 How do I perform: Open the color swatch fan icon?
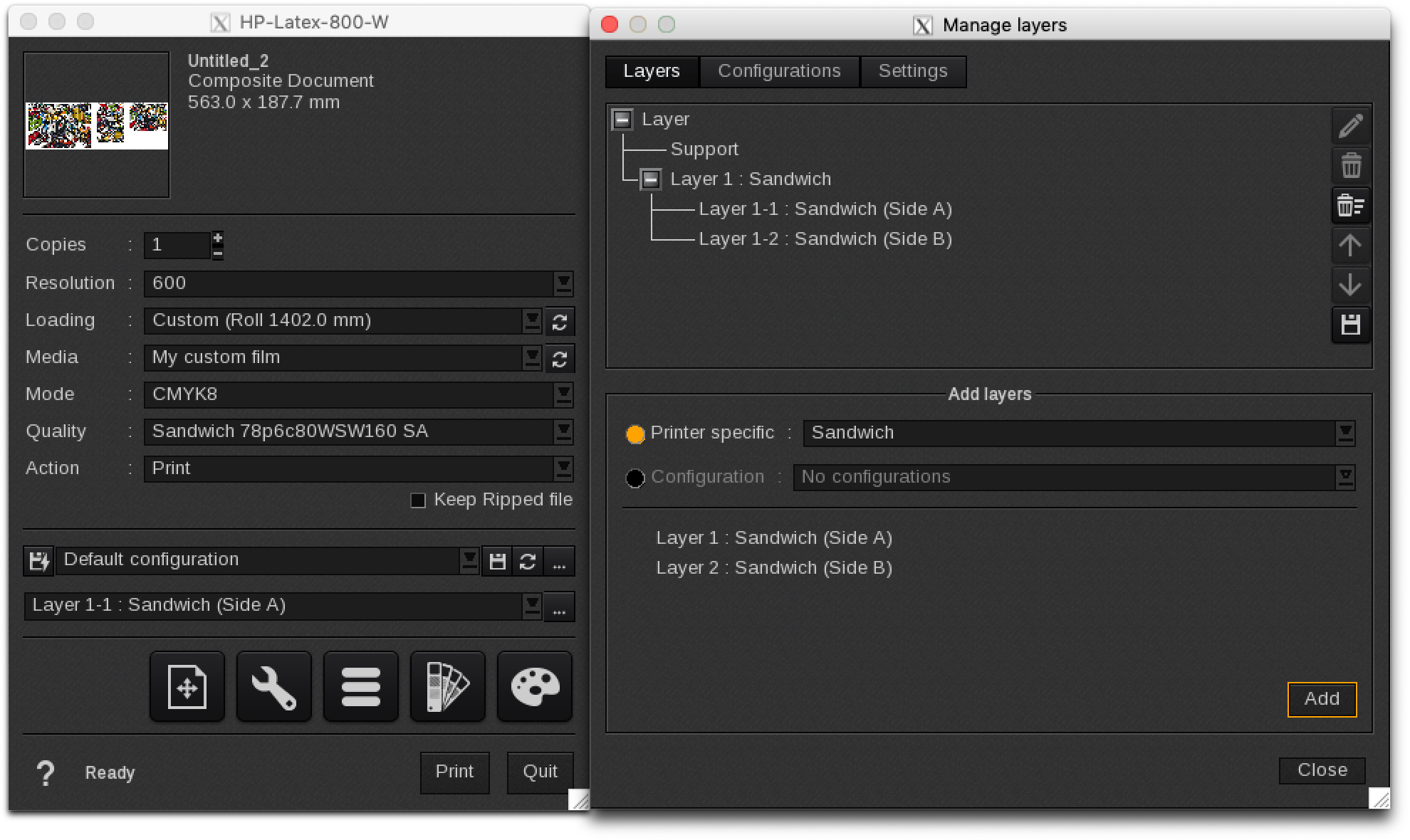448,687
